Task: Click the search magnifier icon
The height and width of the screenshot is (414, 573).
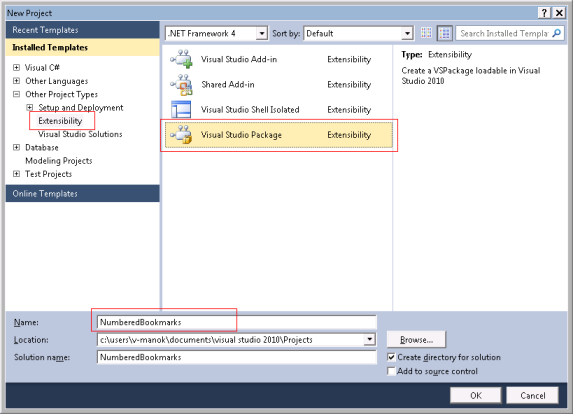Action: (557, 33)
